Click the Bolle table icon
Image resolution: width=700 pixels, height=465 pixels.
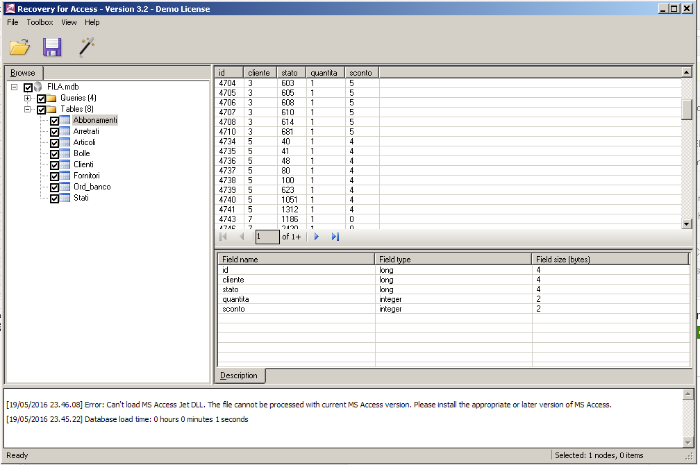click(x=65, y=154)
